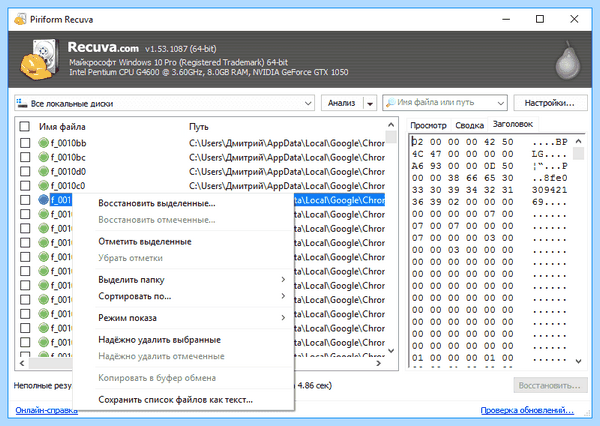The width and height of the screenshot is (600, 426).
Task: Click the hex view scrollbar down arrow
Action: point(579,361)
